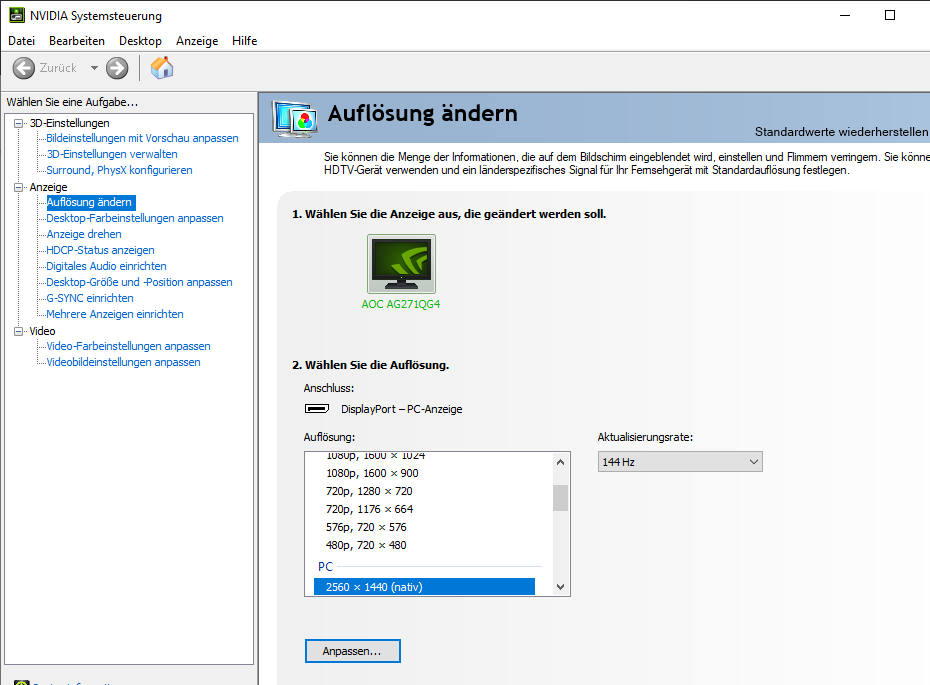Click the Auflösung ändern header icon
930x685 pixels.
coord(295,119)
